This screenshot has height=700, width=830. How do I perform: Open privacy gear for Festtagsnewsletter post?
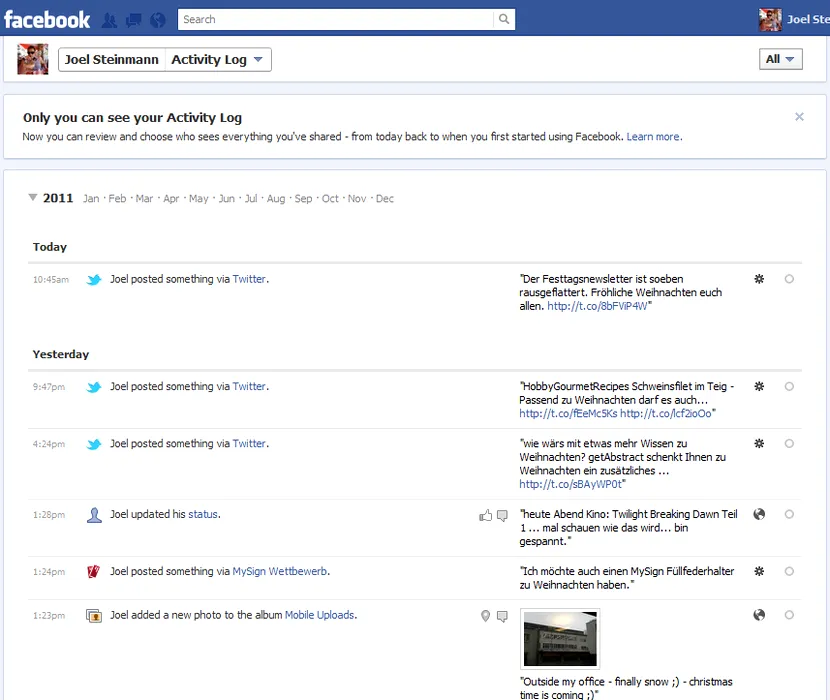(x=759, y=279)
